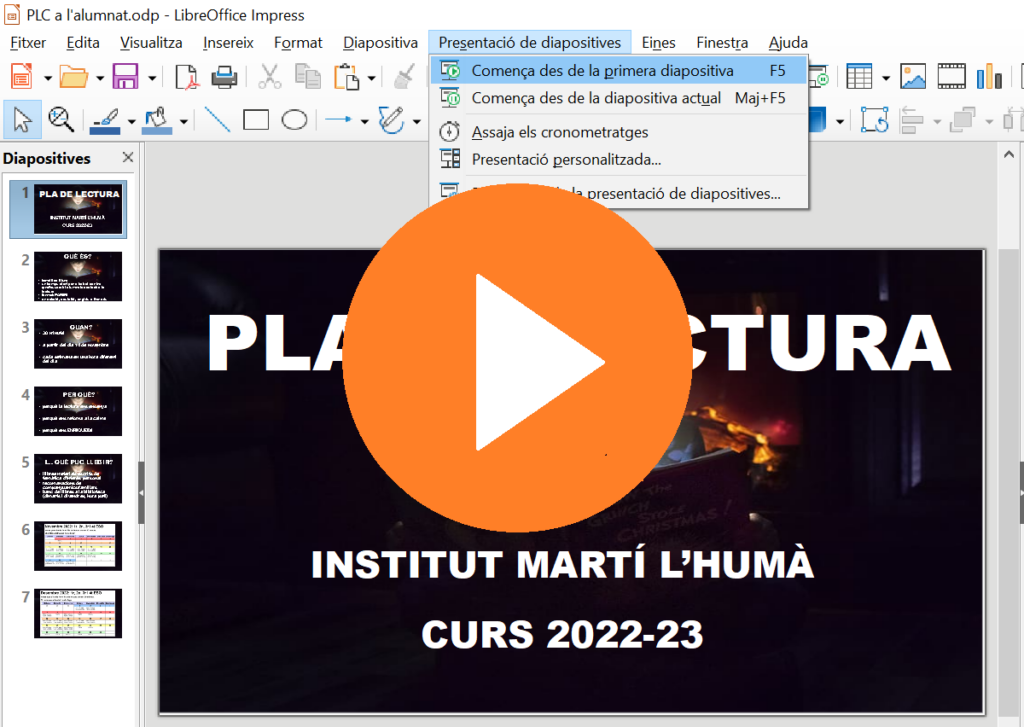This screenshot has width=1024, height=727.
Task: Close the Diapositives panel
Action: 128,158
